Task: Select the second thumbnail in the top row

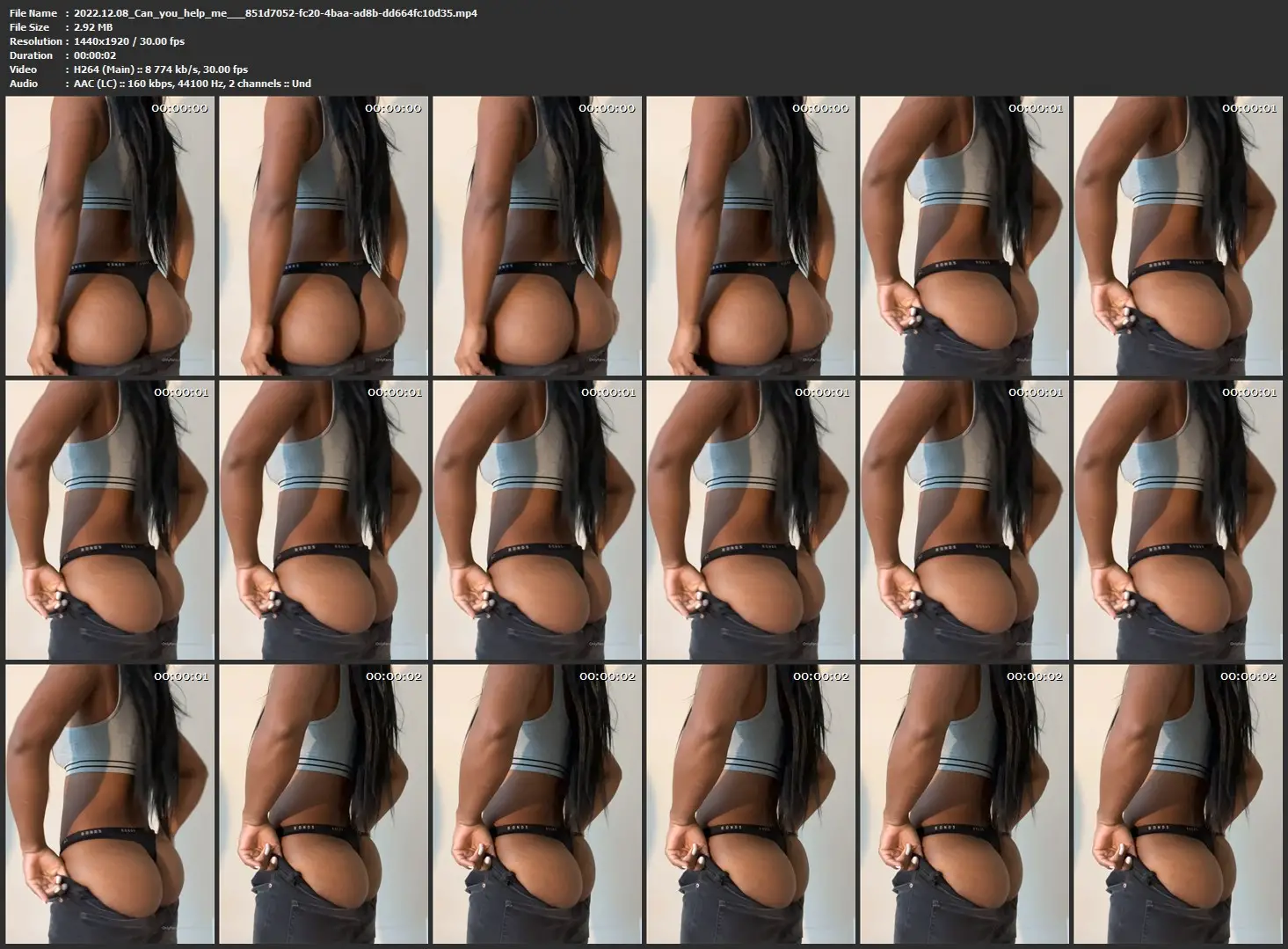Action: click(x=324, y=236)
